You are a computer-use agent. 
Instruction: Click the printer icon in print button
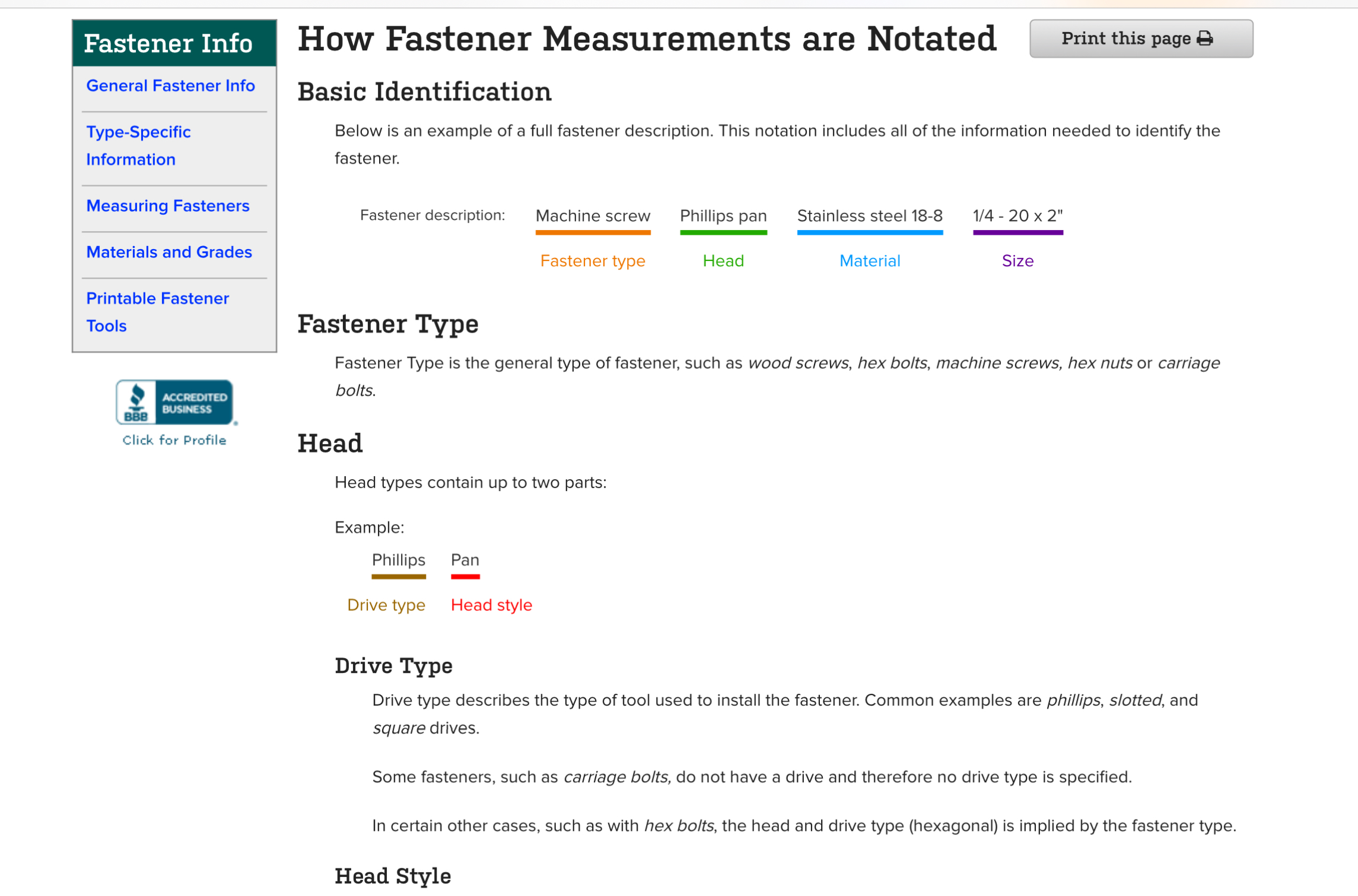1204,39
